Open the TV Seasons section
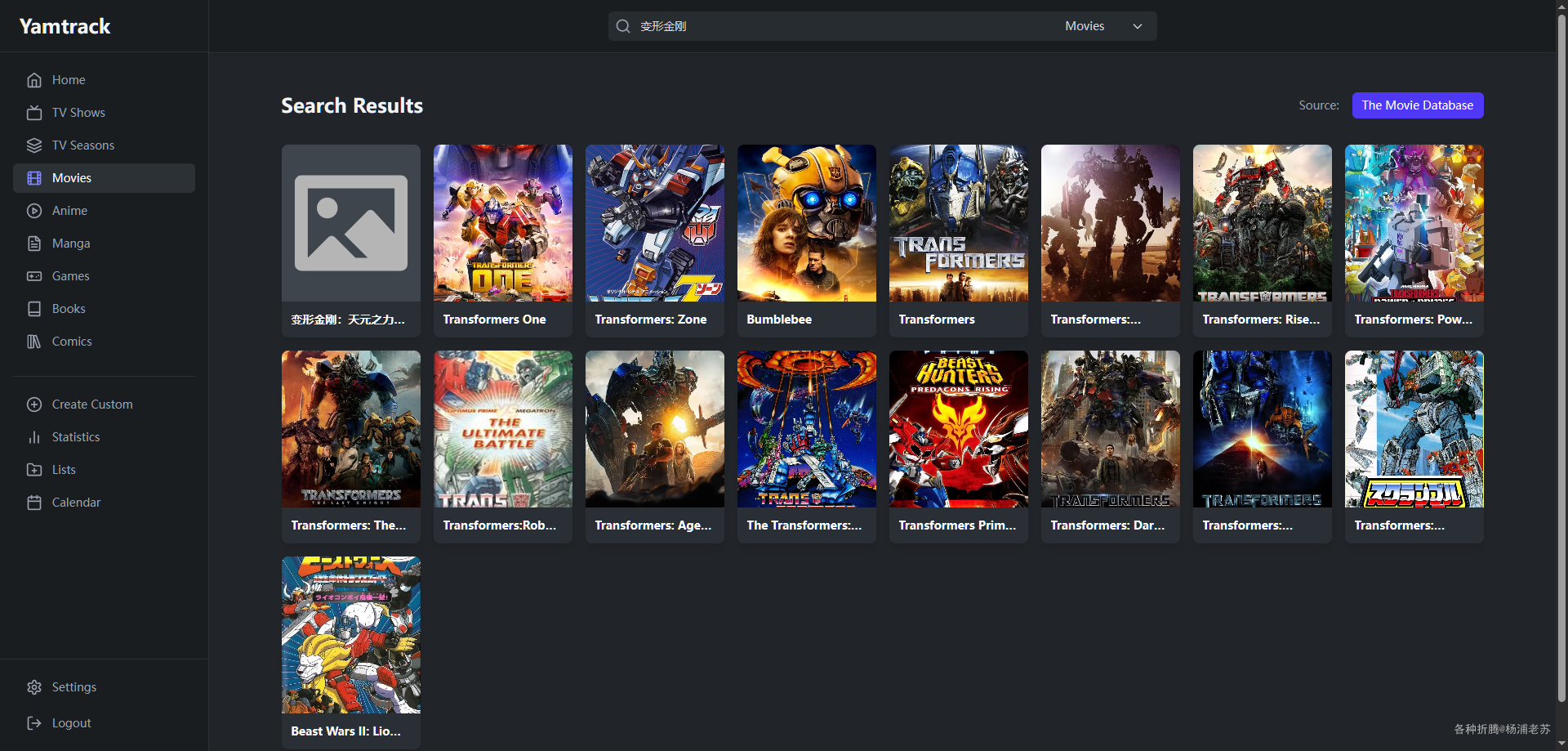 tap(83, 145)
